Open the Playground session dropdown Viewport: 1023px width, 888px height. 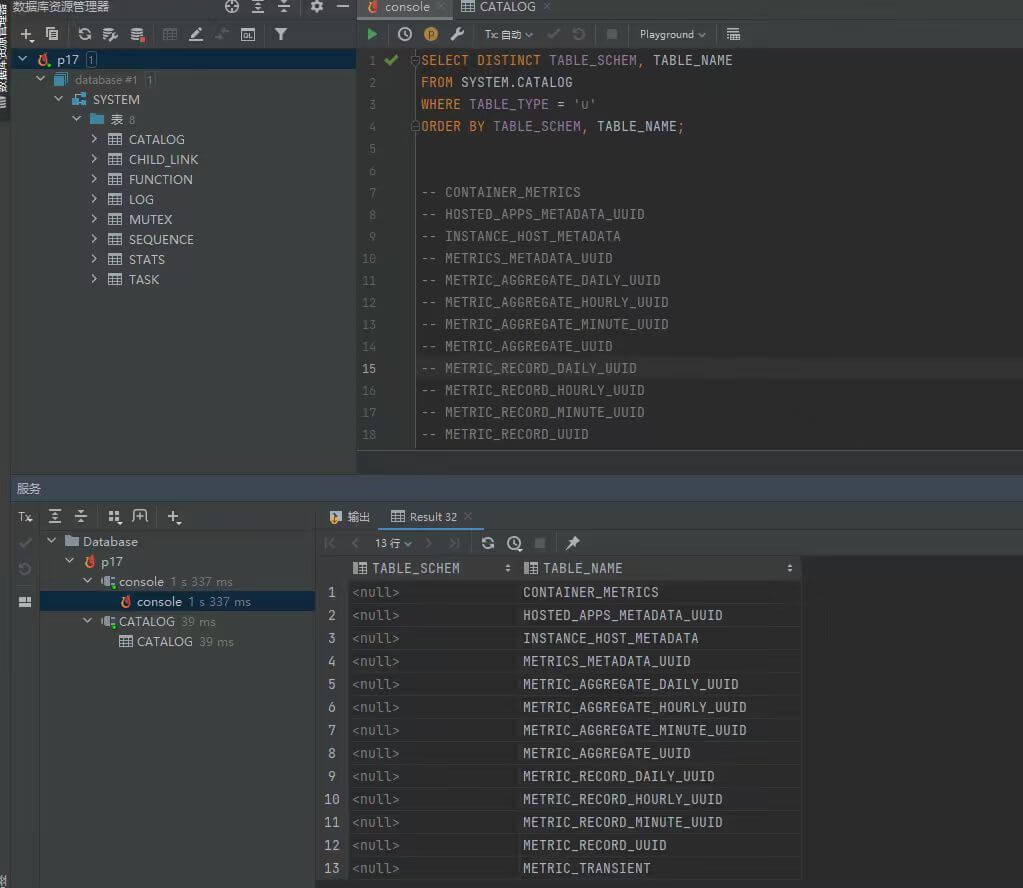pyautogui.click(x=672, y=34)
